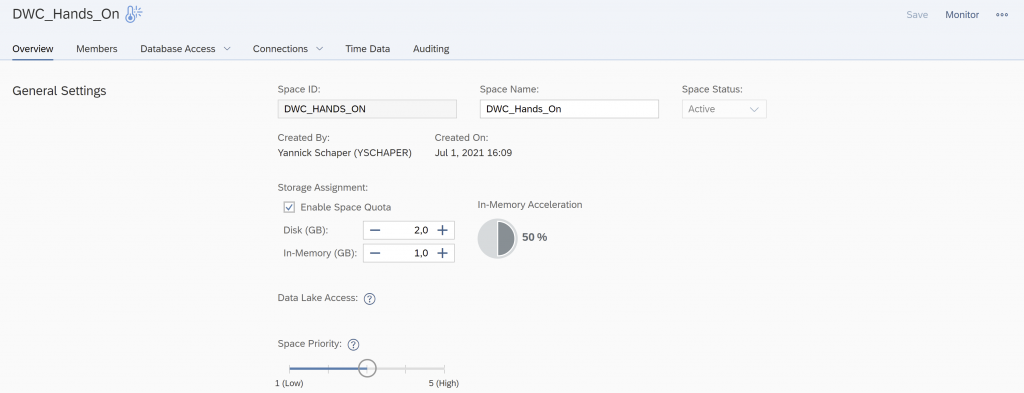Toggle the Enable Space Quota checkbox

[289, 207]
